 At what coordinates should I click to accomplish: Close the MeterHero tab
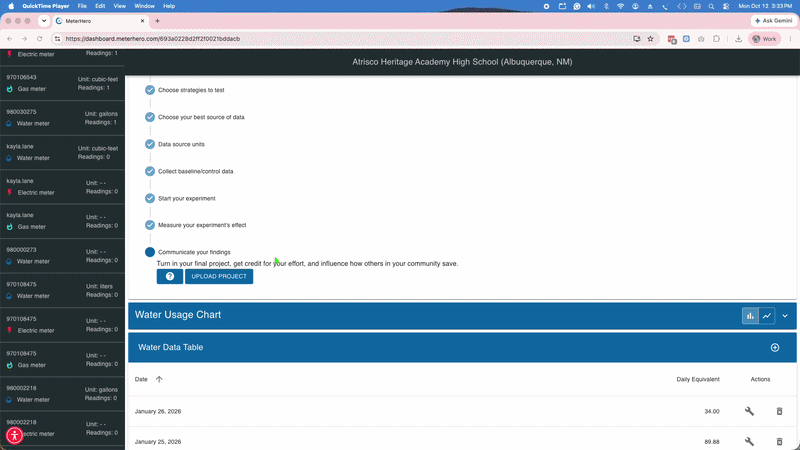point(142,21)
